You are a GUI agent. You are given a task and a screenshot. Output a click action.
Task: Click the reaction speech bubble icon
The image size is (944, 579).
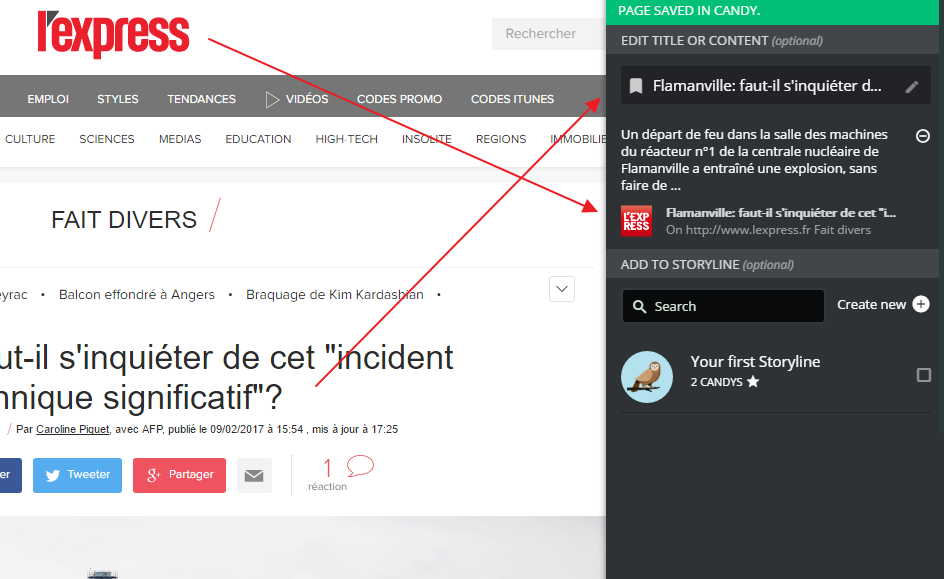point(360,465)
